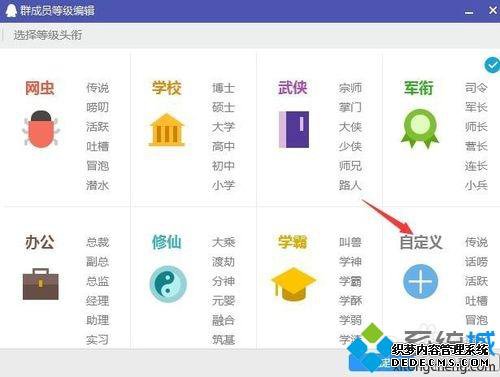This screenshot has height=377, width=500.
Task: Click 学神 level in 学霸 list
Action: tap(350, 262)
